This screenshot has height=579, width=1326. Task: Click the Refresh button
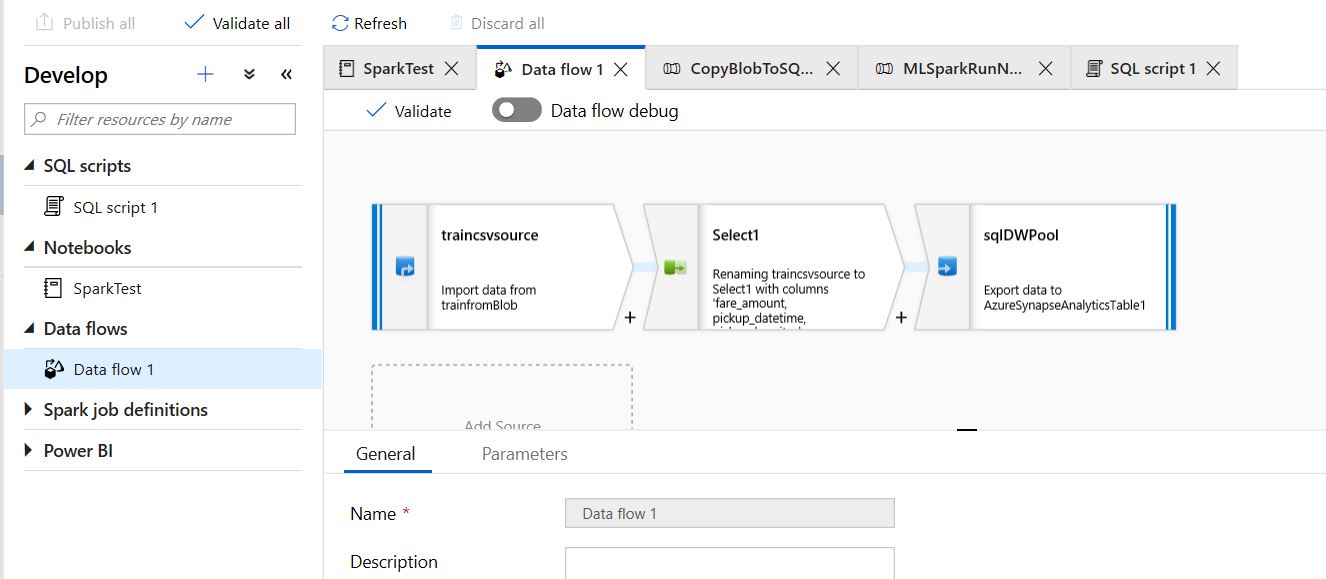[x=369, y=23]
